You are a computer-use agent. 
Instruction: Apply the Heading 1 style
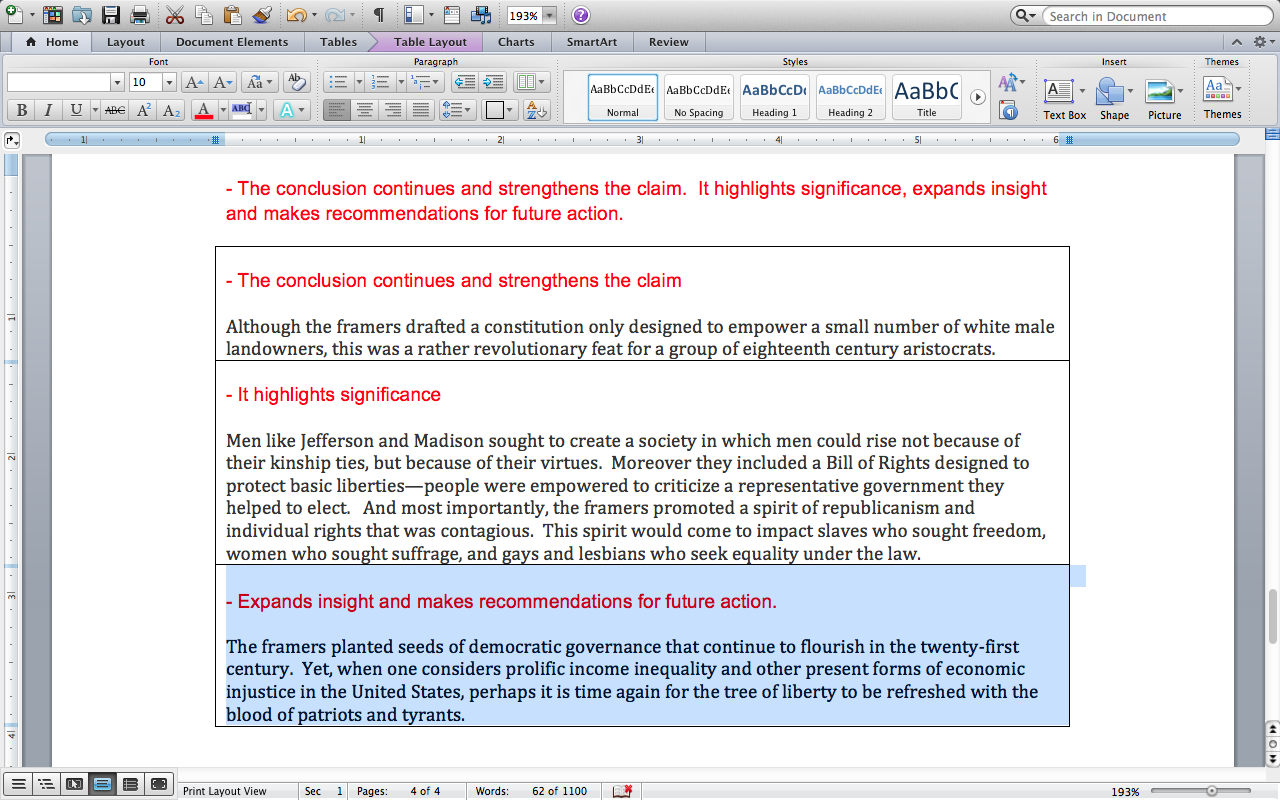(x=774, y=97)
